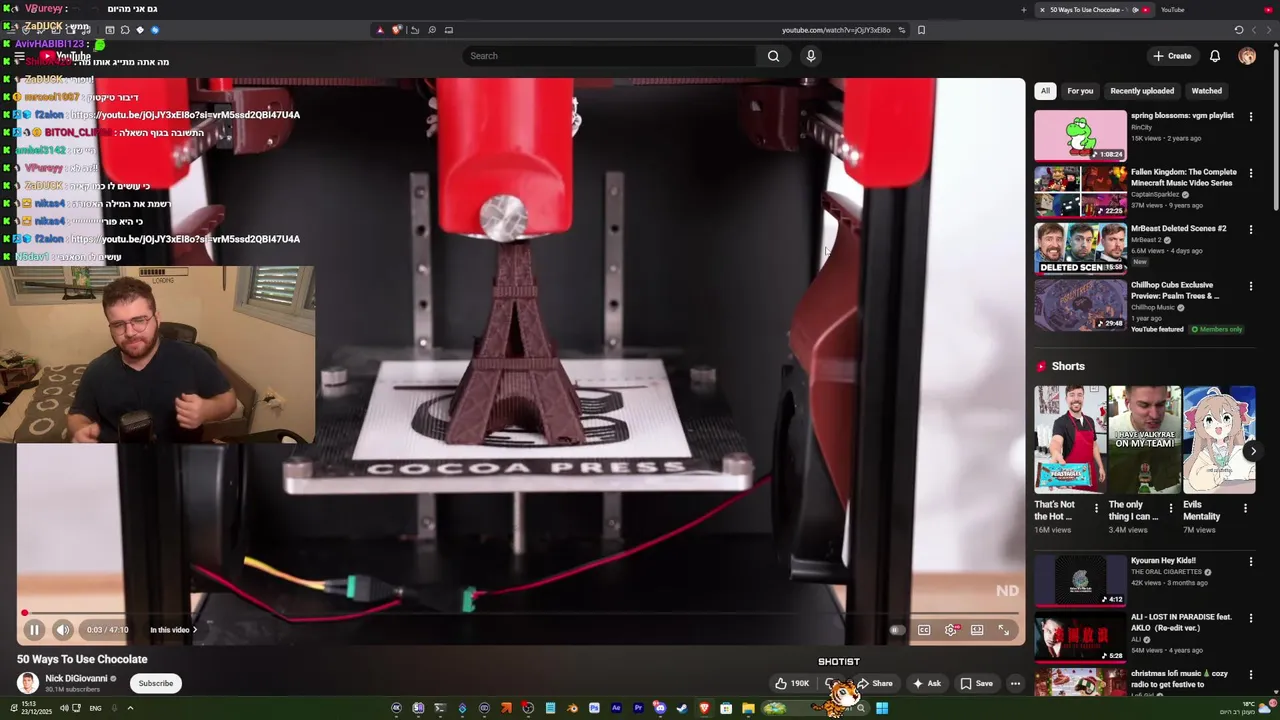The height and width of the screenshot is (720, 1280).
Task: Click the YouTube search magnifier button
Action: click(x=773, y=56)
